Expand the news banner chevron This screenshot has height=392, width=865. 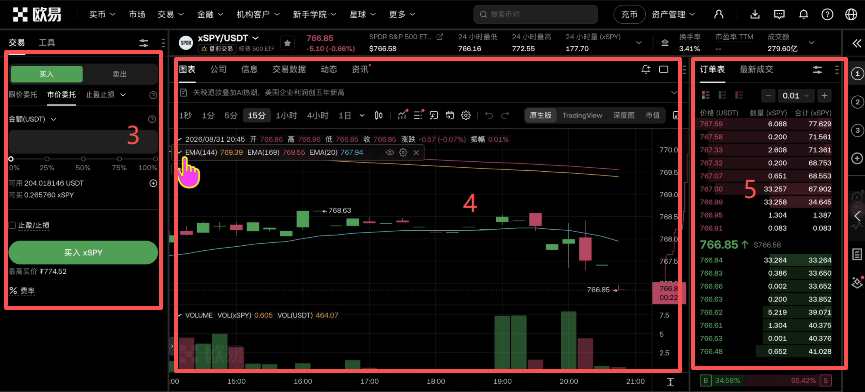[x=673, y=93]
